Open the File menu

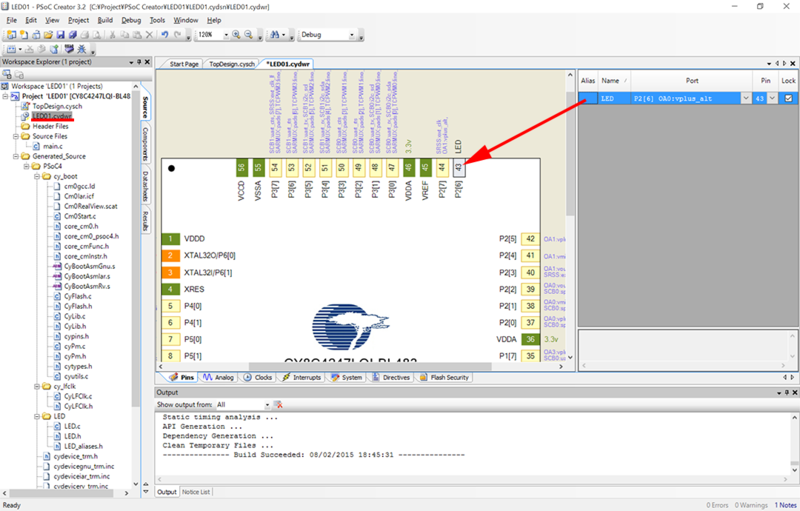12,20
